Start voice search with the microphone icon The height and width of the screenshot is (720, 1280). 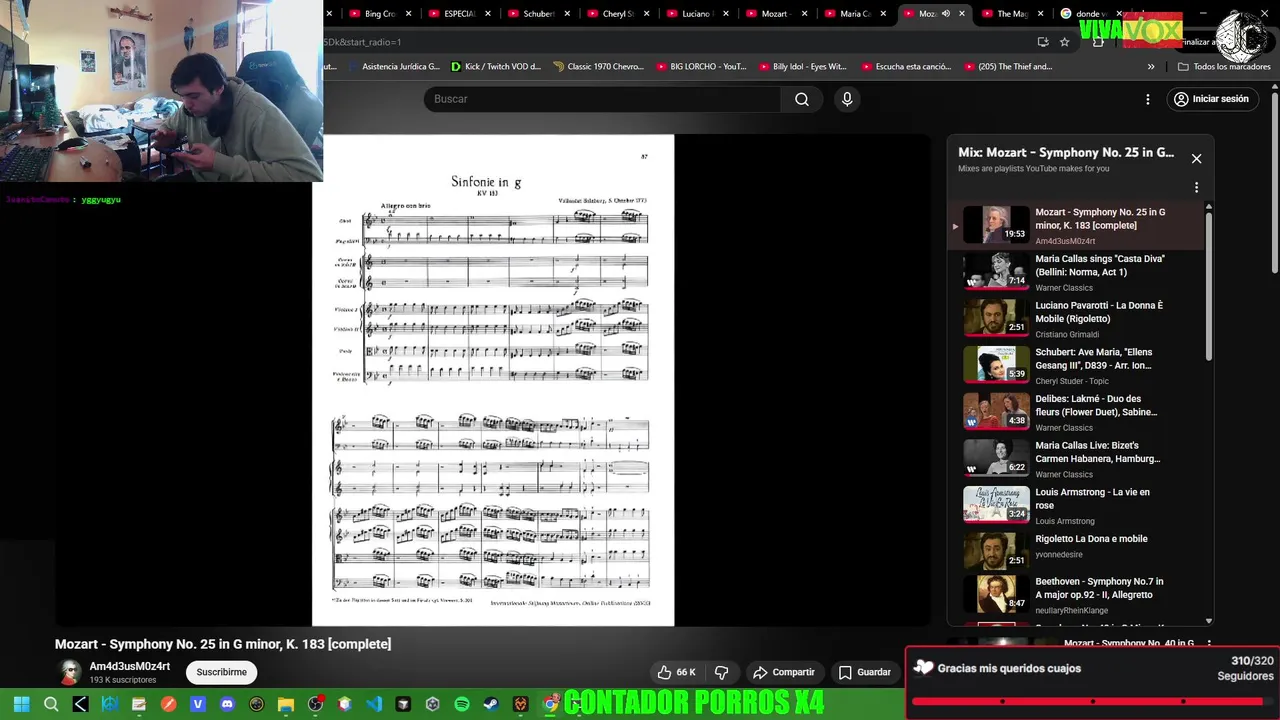(847, 99)
